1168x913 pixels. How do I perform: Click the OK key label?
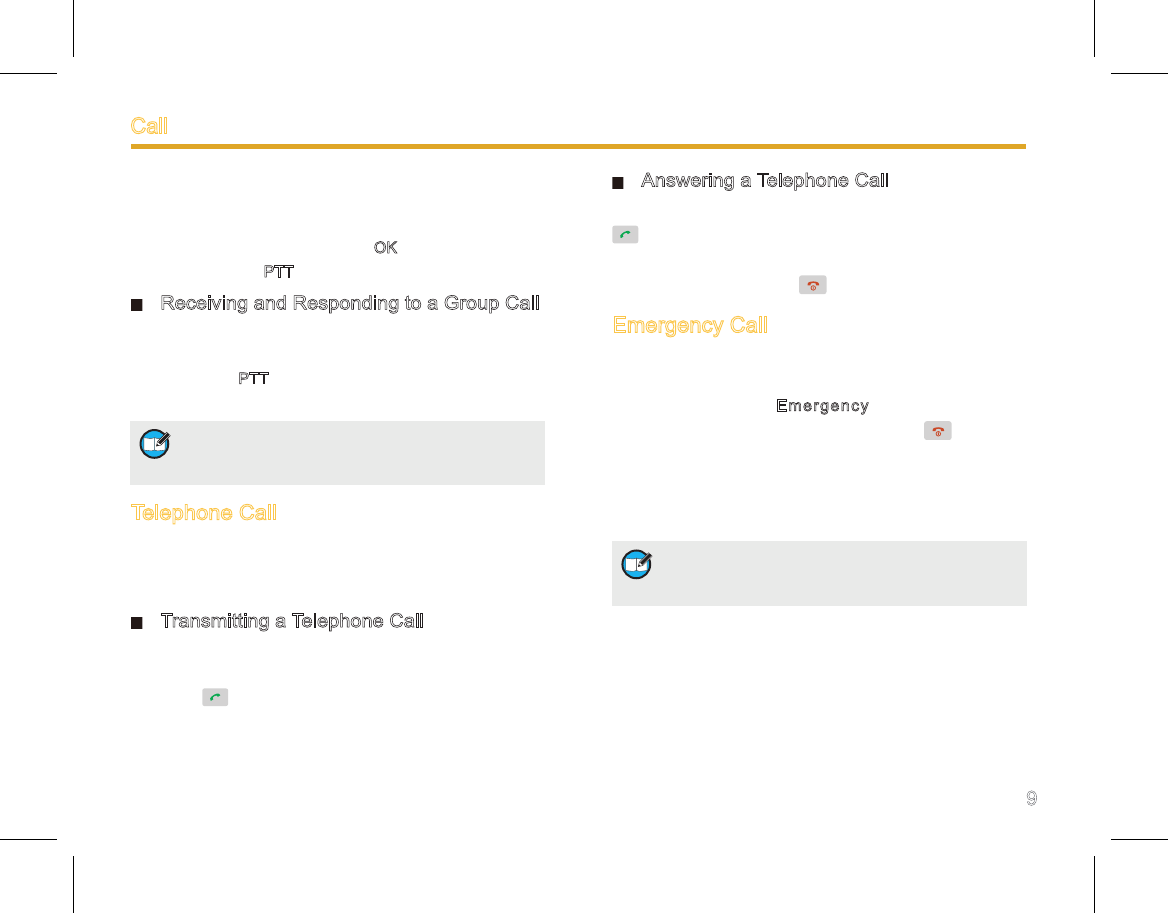tap(385, 247)
